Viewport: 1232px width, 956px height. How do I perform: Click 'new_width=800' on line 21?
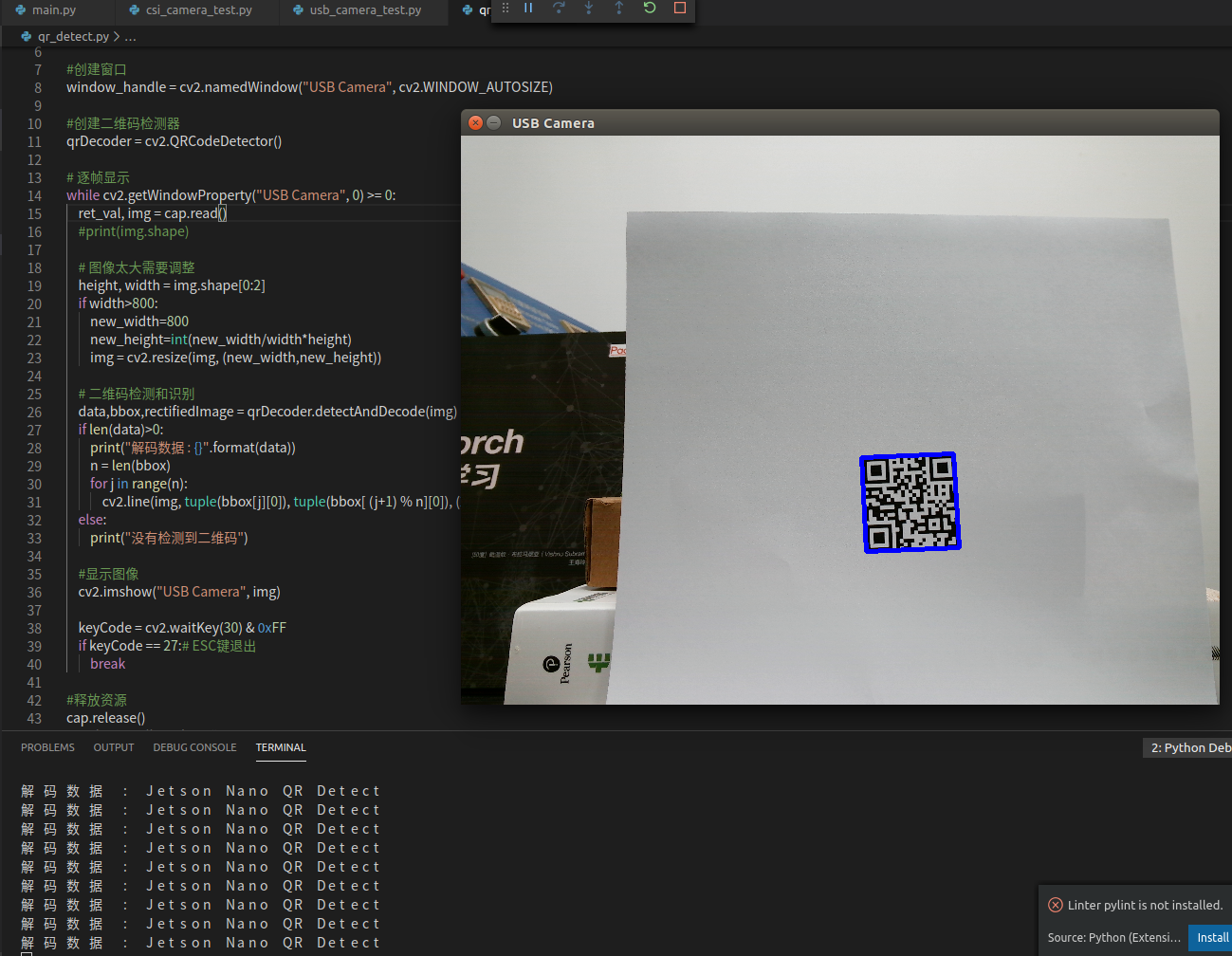[x=139, y=322]
